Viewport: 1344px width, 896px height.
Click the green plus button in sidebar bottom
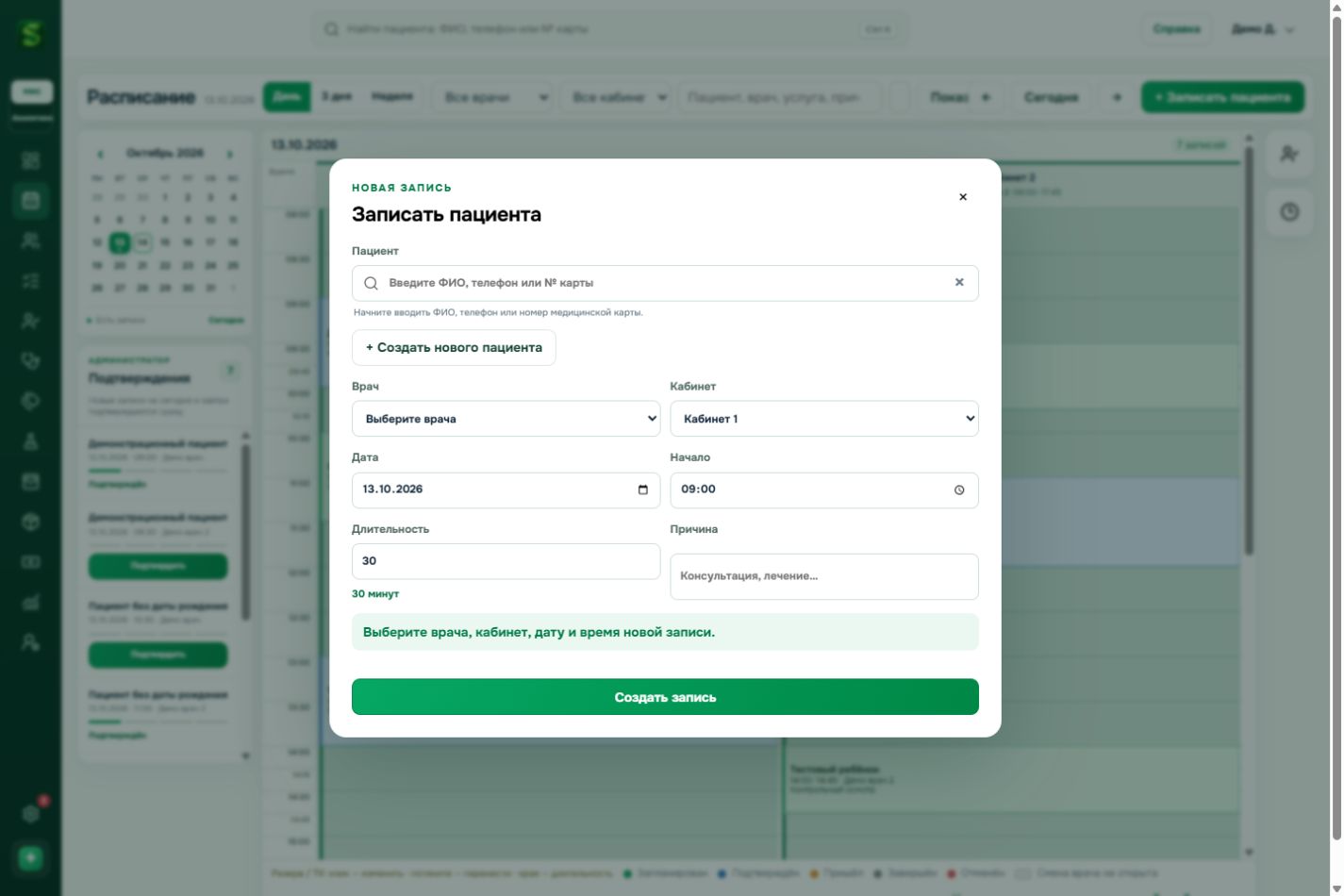pos(31,858)
